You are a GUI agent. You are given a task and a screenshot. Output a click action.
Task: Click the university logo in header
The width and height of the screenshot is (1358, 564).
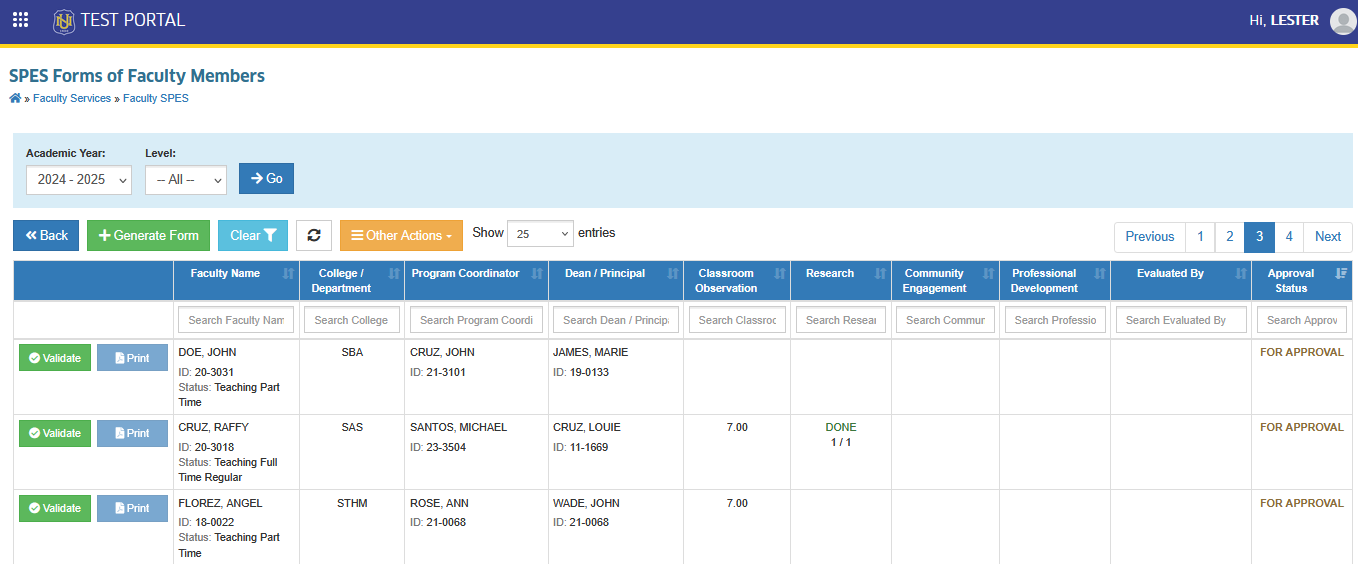64,20
